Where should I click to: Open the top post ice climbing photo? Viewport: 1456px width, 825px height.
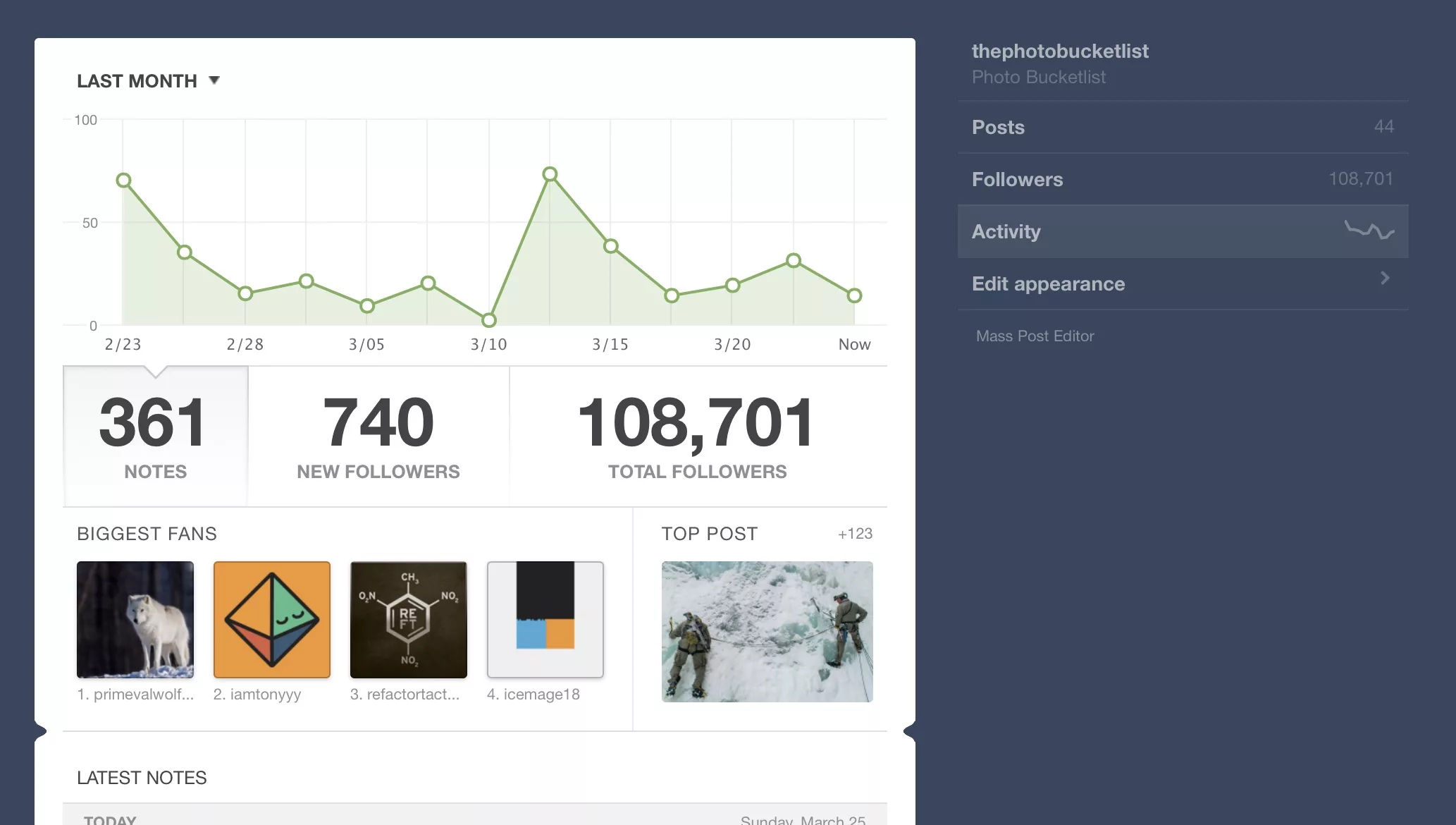(x=767, y=632)
